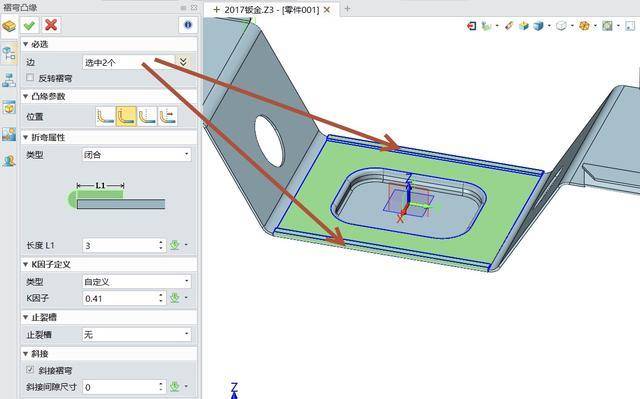Click the colored section box toolbar icon
640x399 pixels.
524,26
